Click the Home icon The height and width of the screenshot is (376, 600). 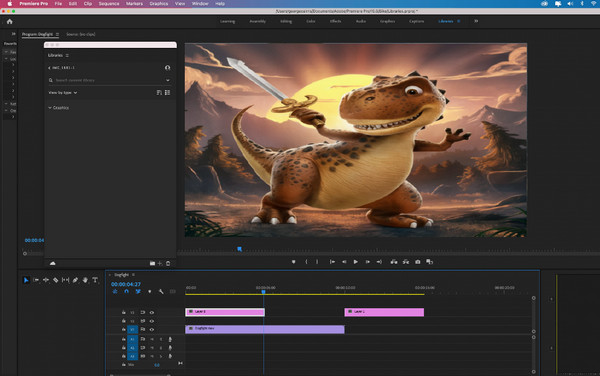[x=10, y=21]
